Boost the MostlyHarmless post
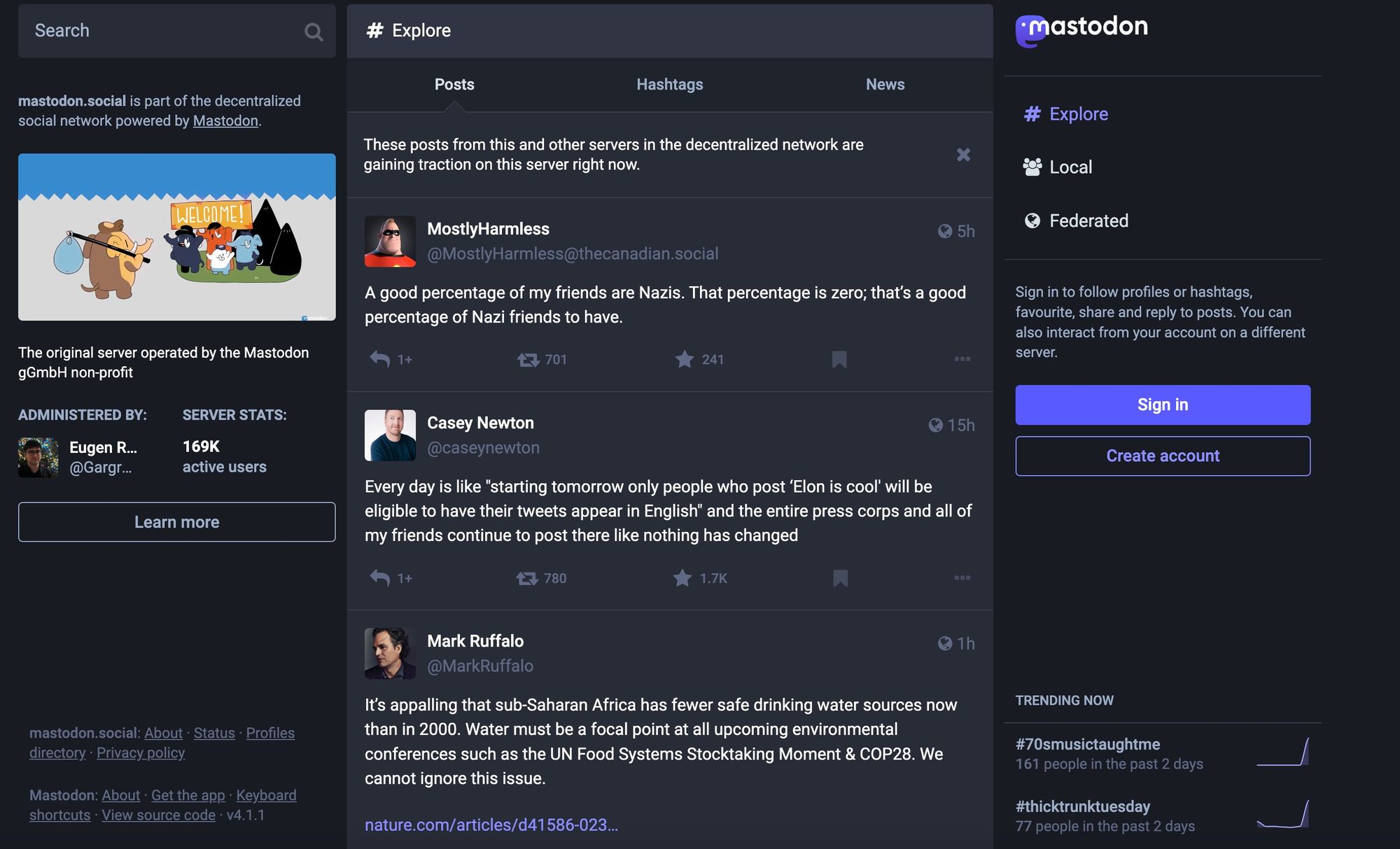 528,360
